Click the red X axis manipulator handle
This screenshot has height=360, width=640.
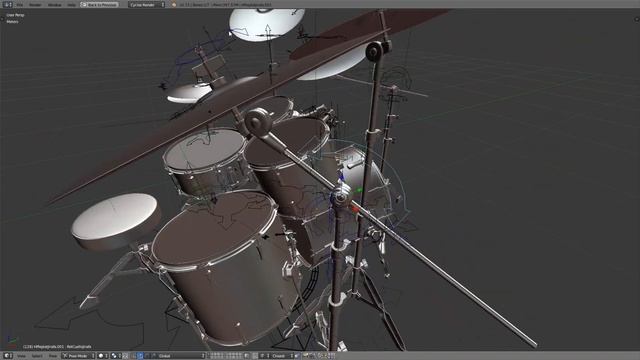tap(355, 209)
